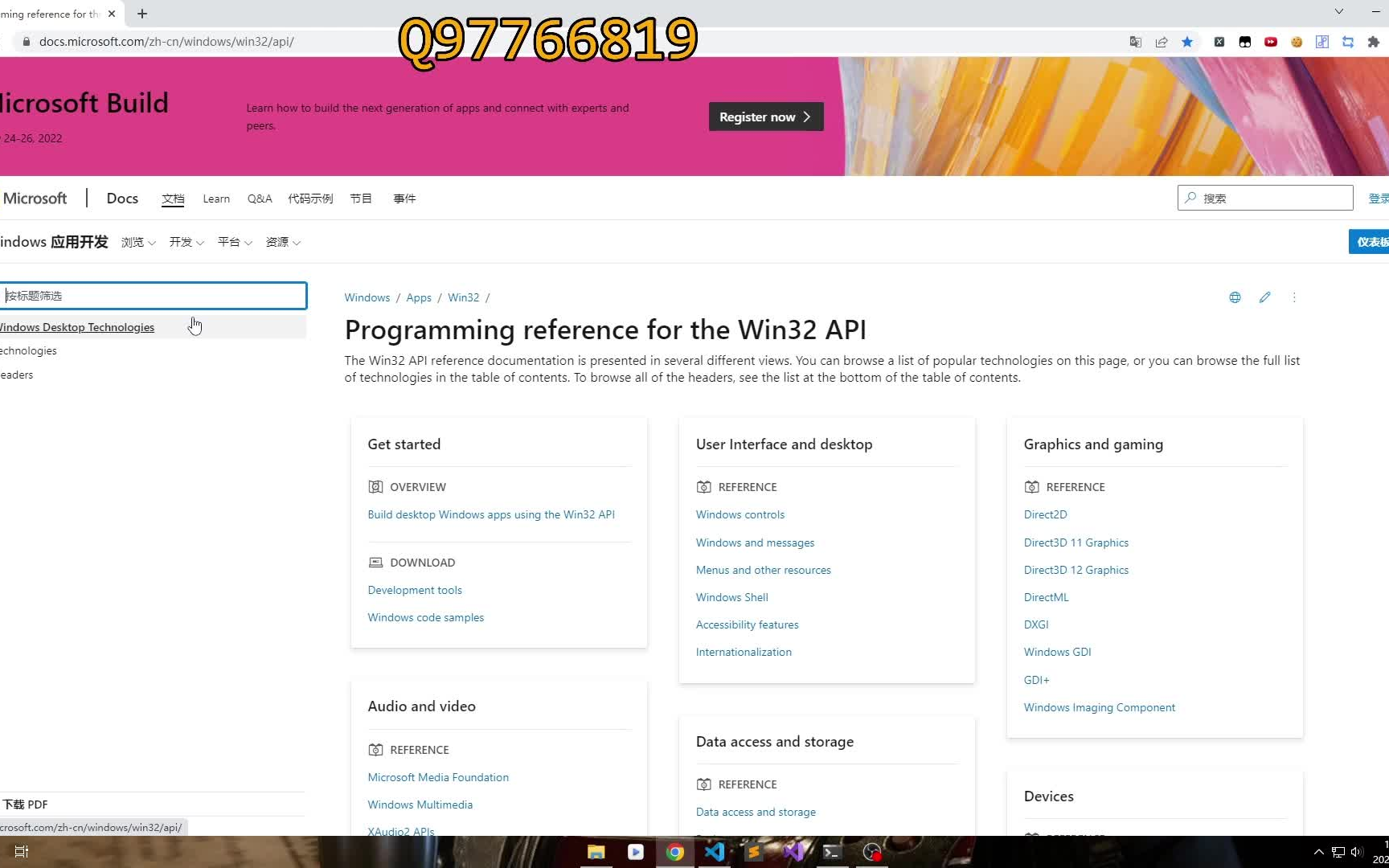Expand the 开发 dropdown menu

click(x=186, y=242)
